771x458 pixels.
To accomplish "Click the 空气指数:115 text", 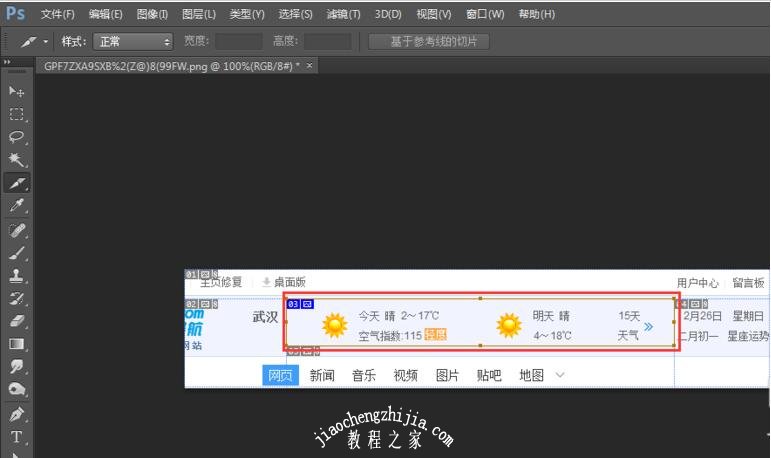I will 390,336.
